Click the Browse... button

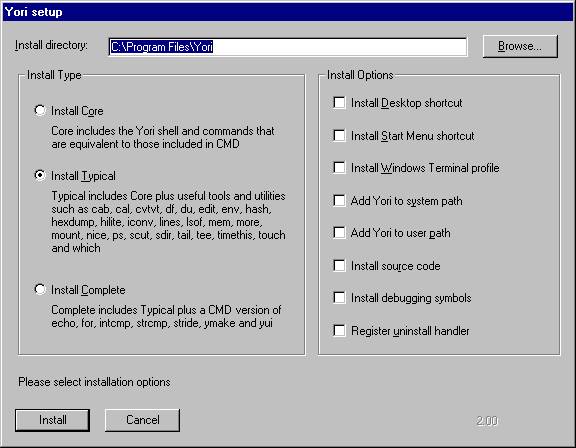(520, 46)
